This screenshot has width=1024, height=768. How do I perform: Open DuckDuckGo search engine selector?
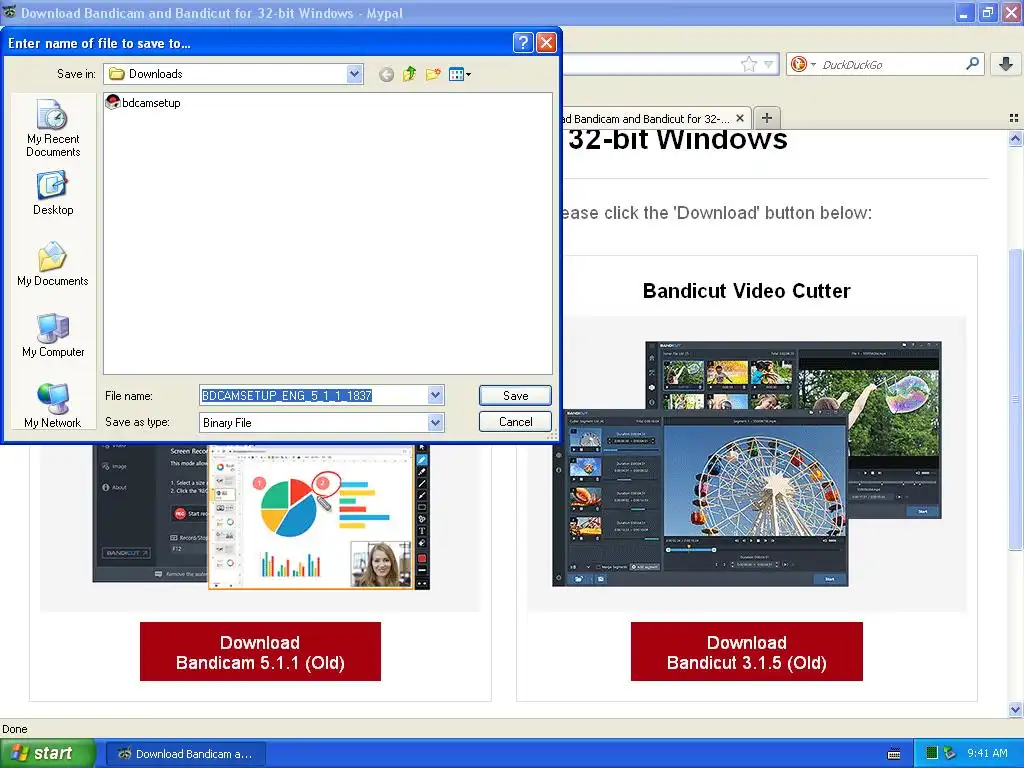[x=803, y=64]
